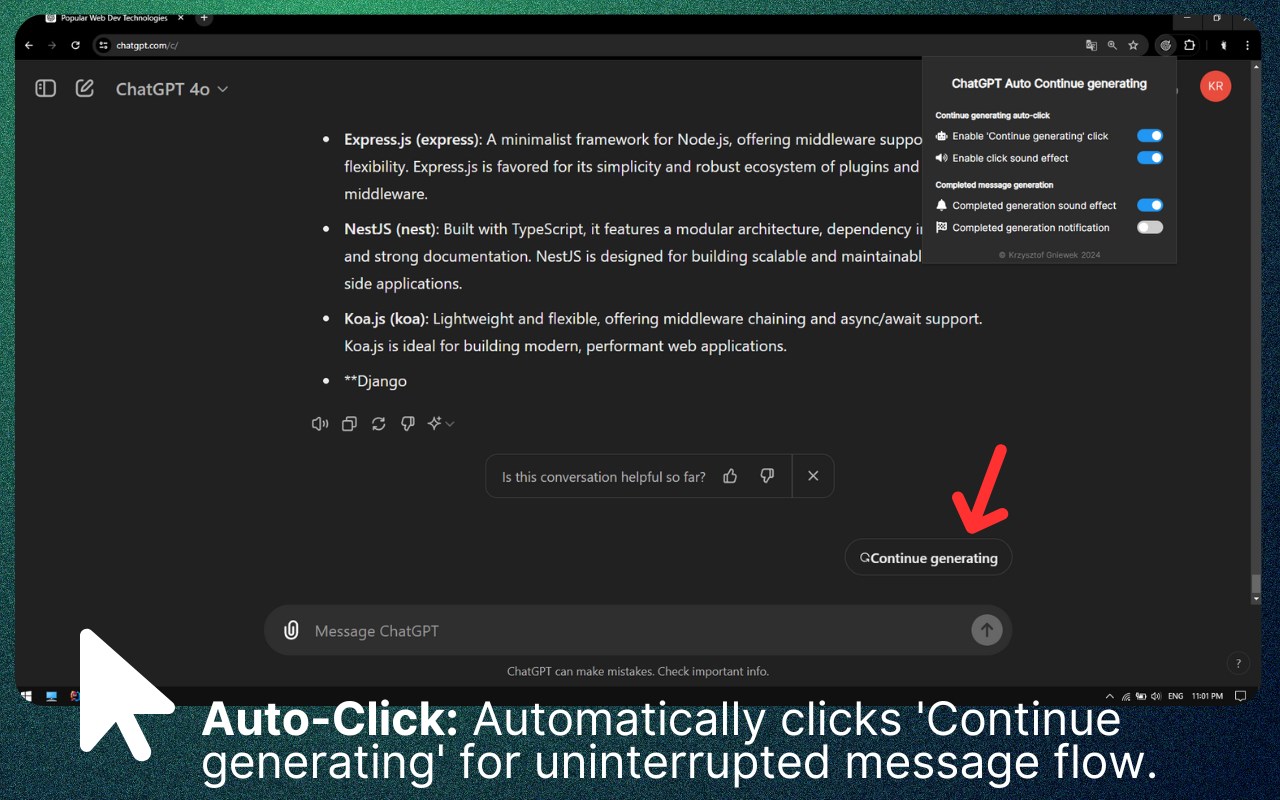Viewport: 1280px width, 800px height.
Task: Start a new chat with pencil icon
Action: (85, 88)
